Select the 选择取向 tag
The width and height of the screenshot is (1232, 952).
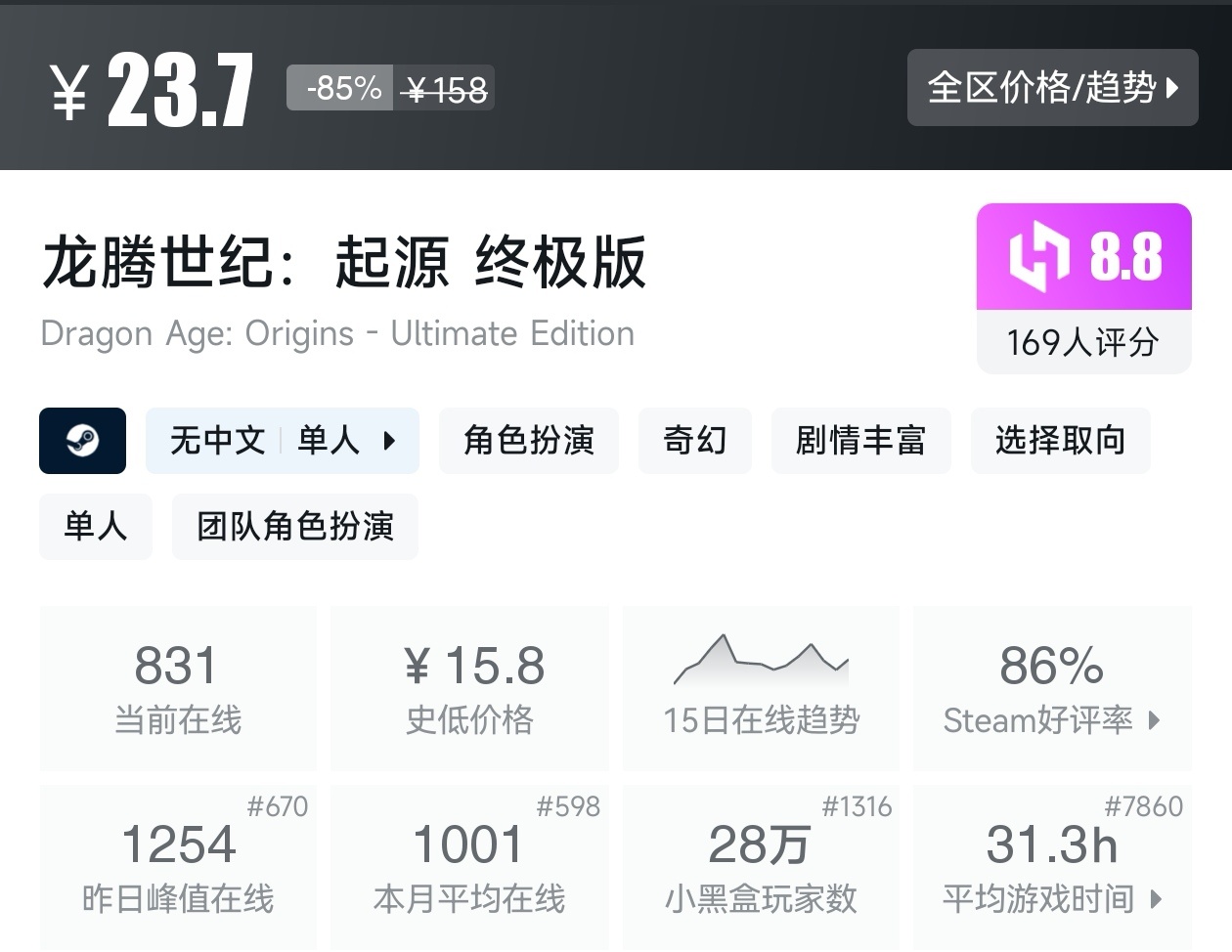[x=1061, y=441]
